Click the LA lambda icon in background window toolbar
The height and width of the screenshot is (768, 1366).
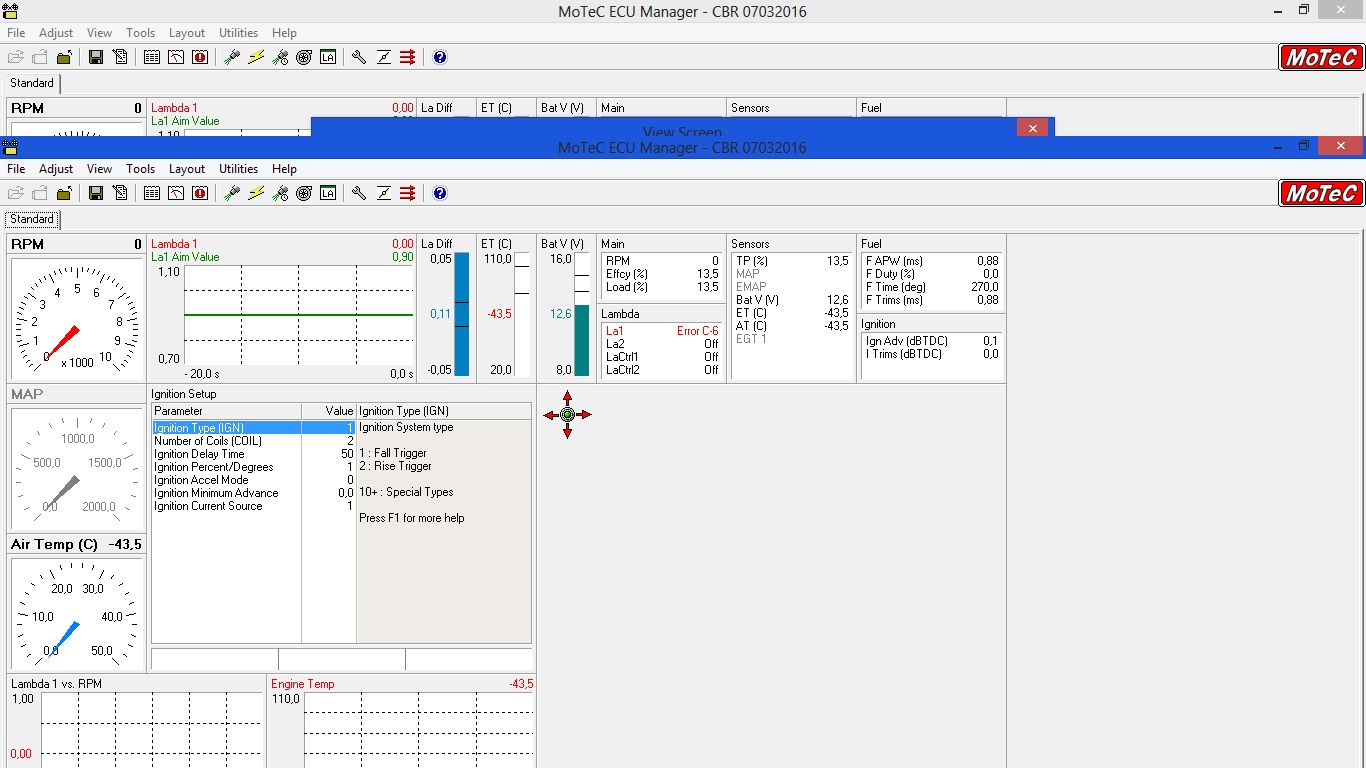[x=328, y=57]
